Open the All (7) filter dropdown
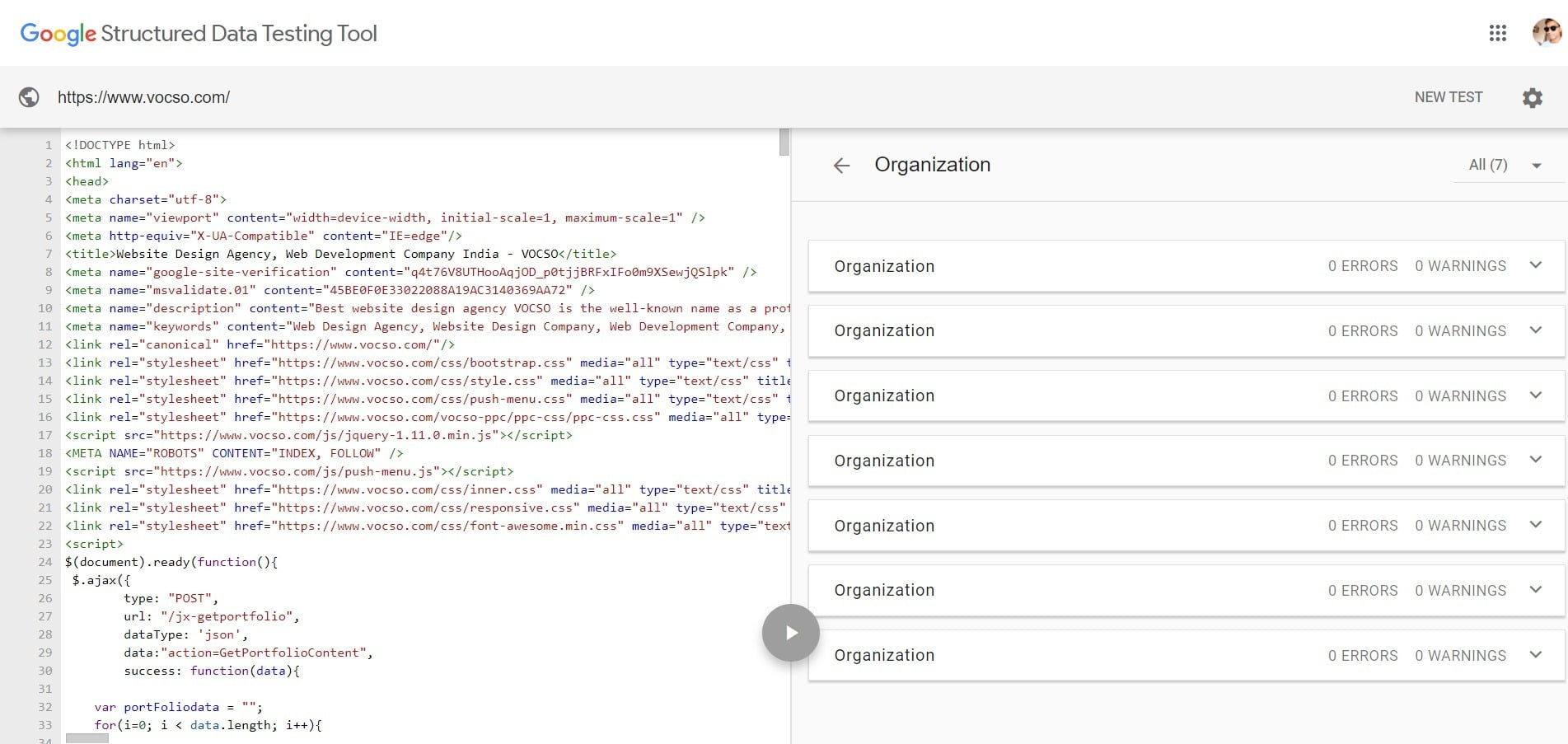 (x=1504, y=165)
